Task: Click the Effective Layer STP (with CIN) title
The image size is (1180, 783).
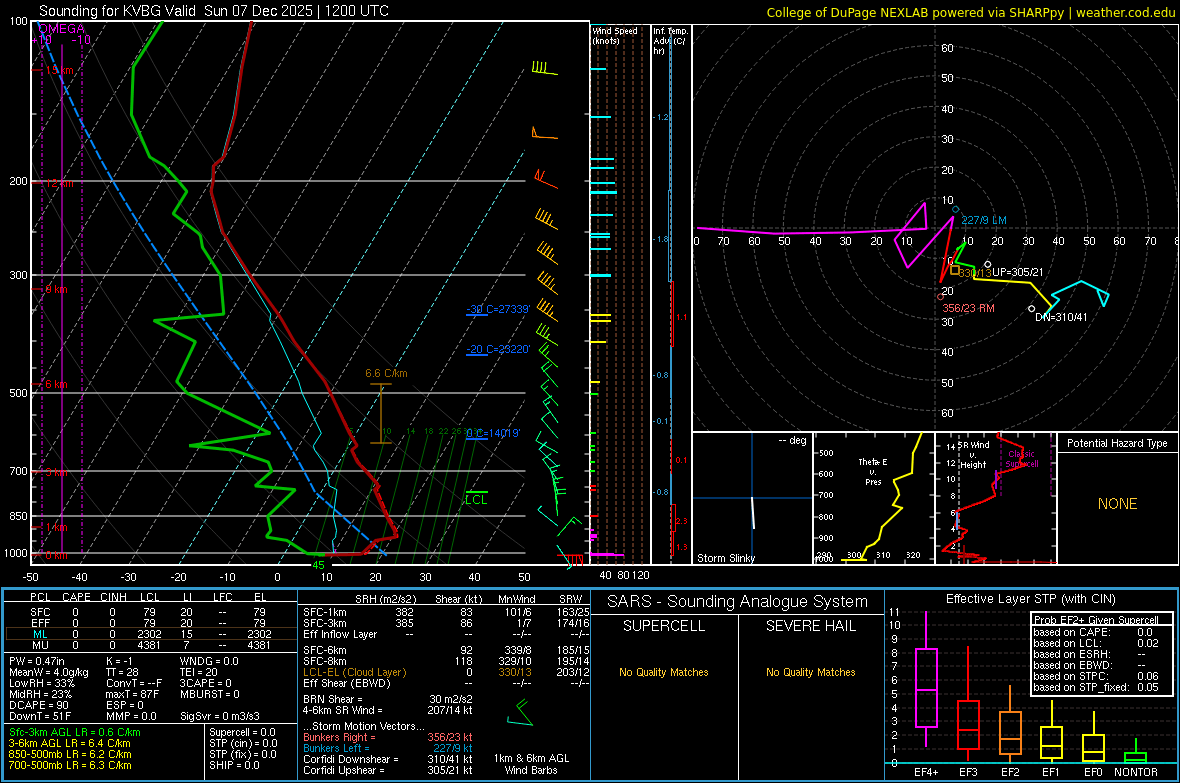Action: pos(1030,599)
